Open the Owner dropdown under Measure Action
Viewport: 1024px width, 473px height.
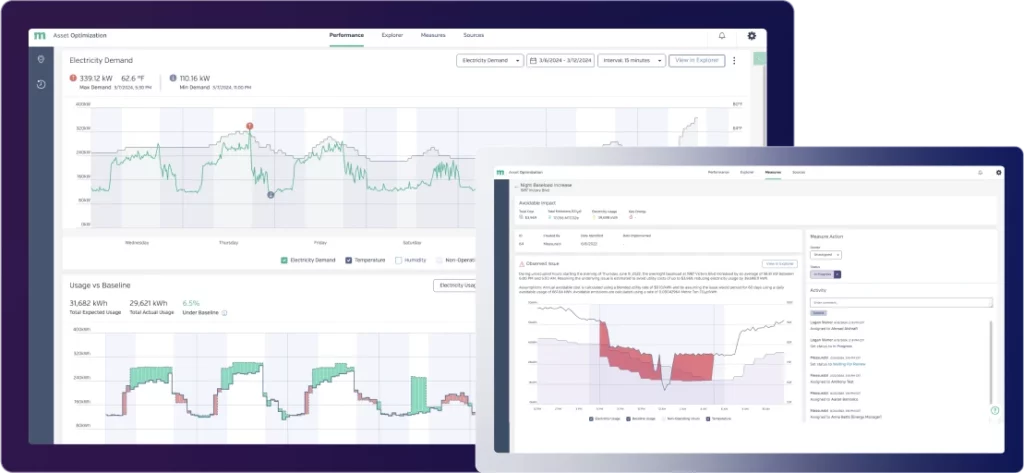[826, 255]
